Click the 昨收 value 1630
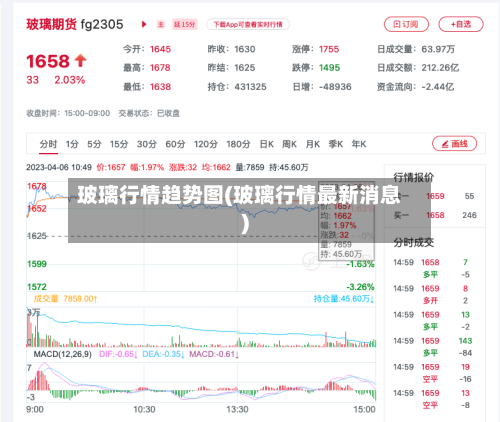The height and width of the screenshot is (422, 500). coord(245,49)
